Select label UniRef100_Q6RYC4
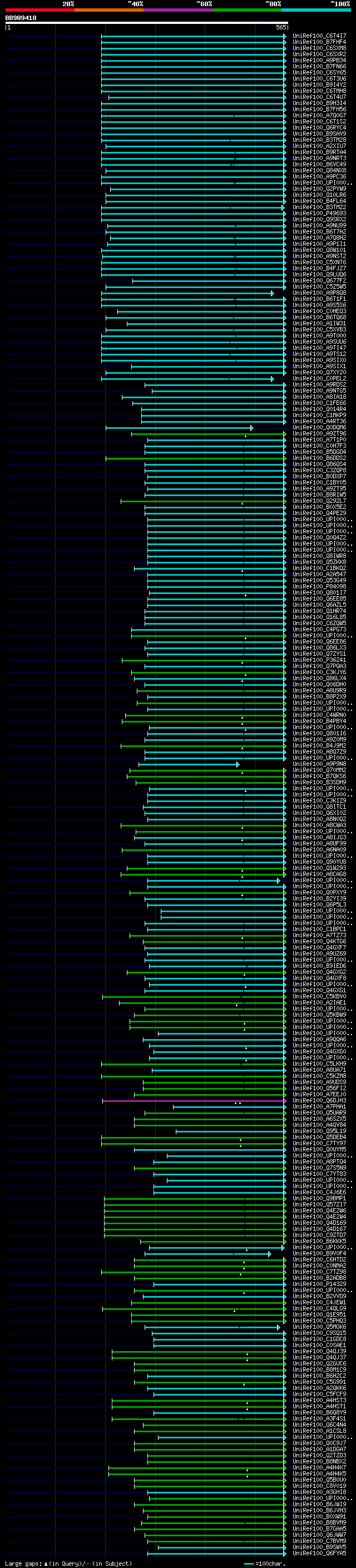Viewport: 356px width, 1568px height. 319,128
